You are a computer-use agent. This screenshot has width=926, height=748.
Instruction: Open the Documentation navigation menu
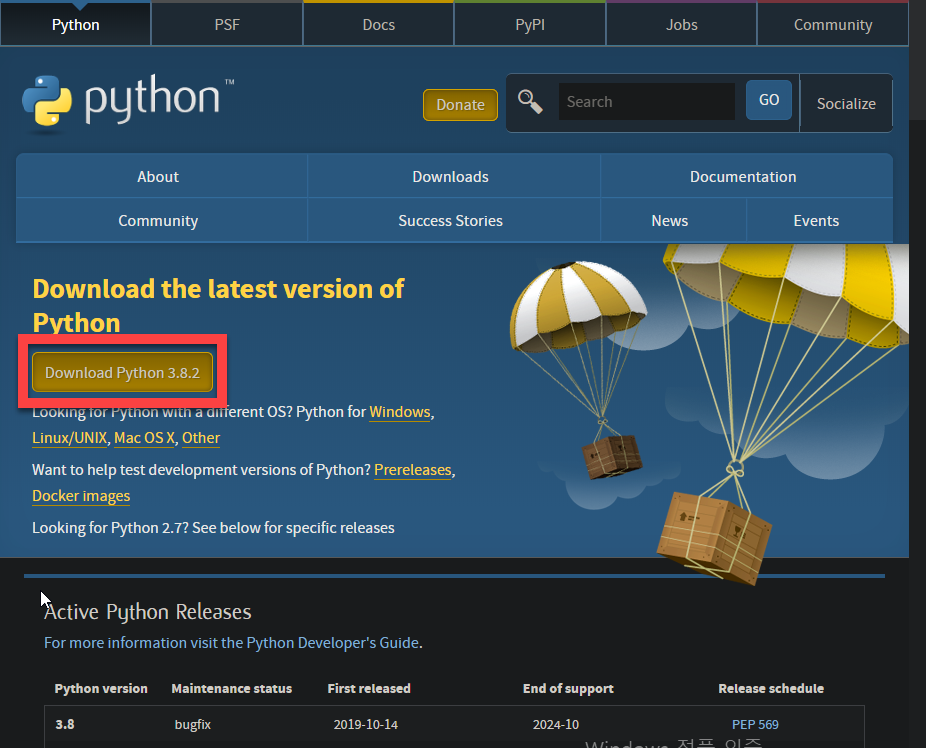point(743,177)
